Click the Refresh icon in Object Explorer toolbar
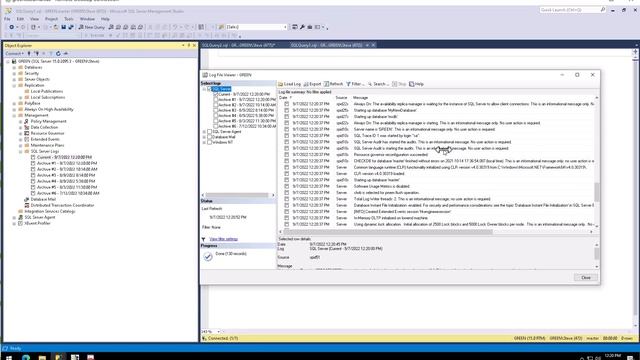 (x=58, y=53)
